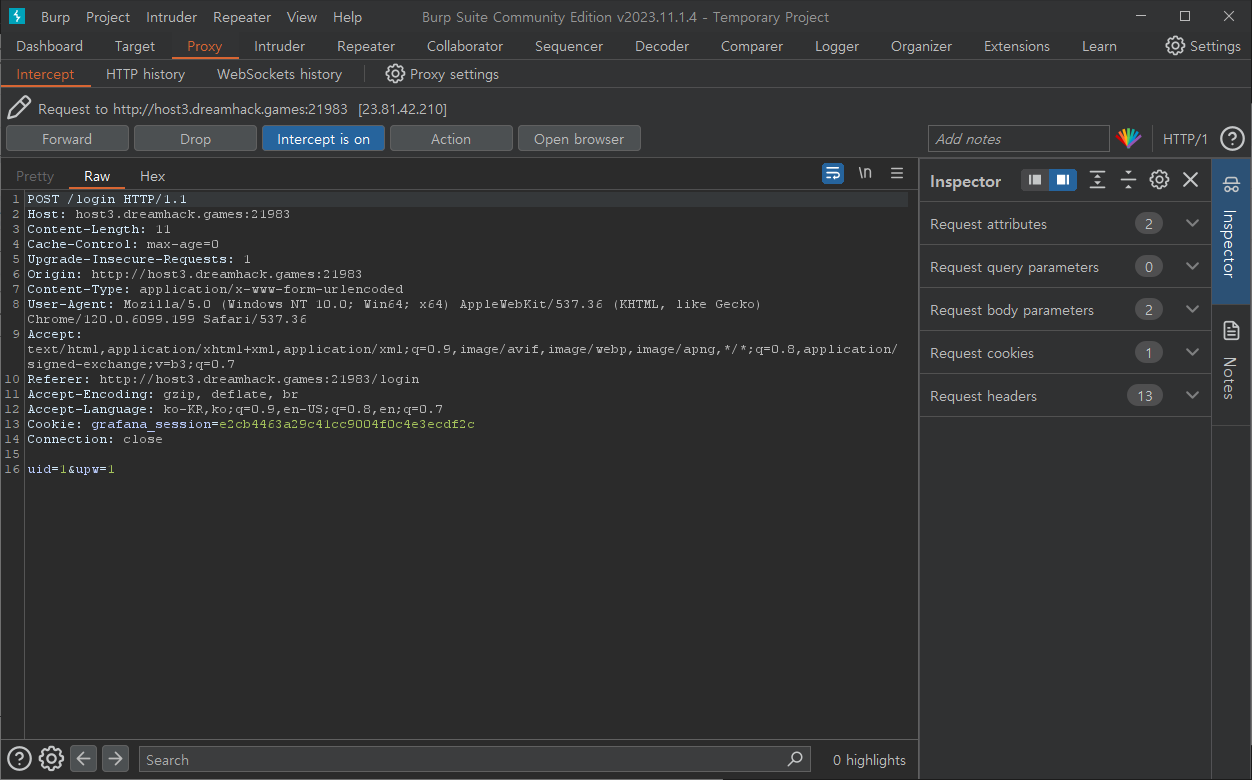The height and width of the screenshot is (780, 1252).
Task: Open the editor hamburger options menu
Action: point(897,173)
